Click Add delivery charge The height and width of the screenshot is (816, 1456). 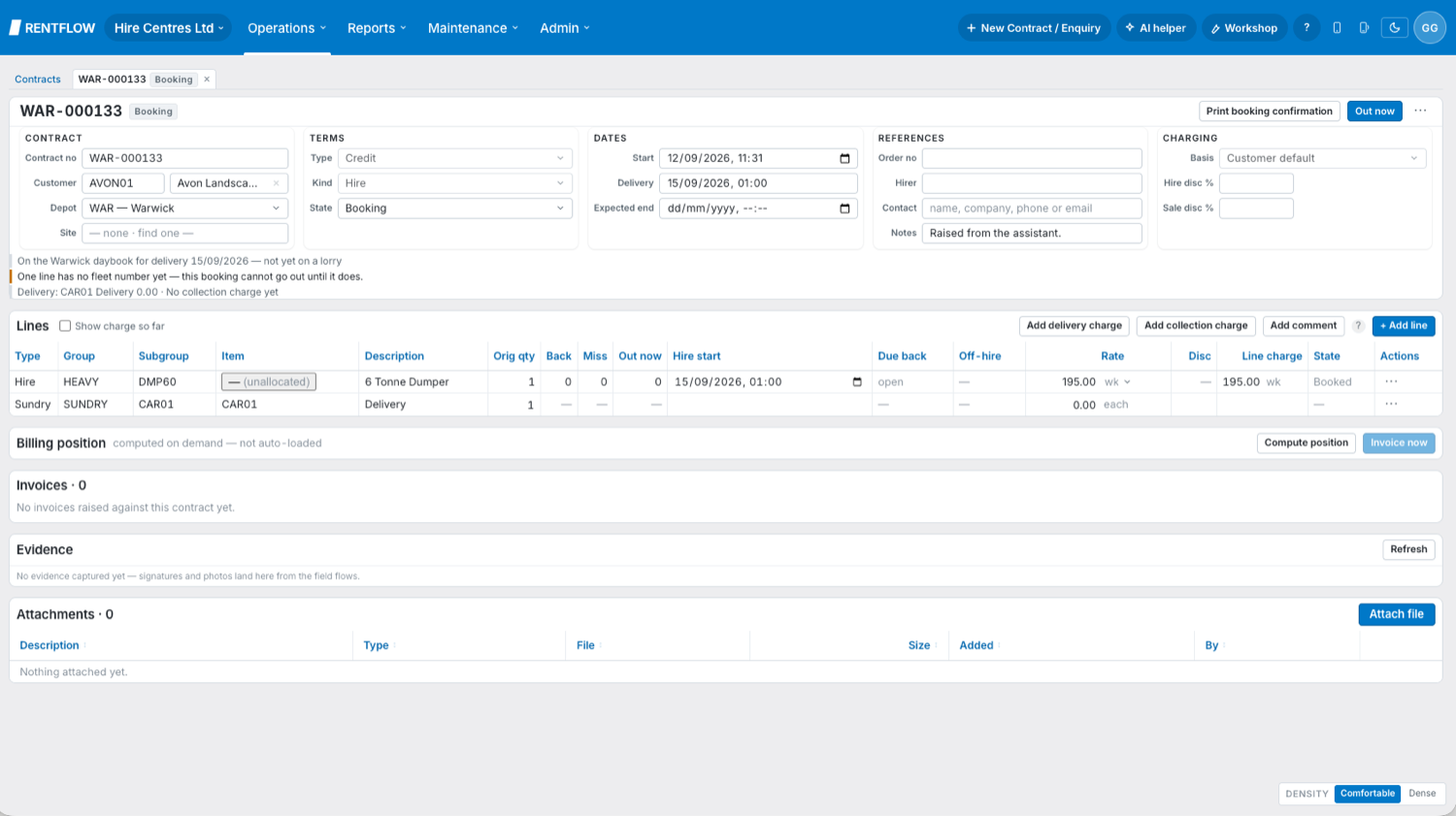click(x=1075, y=326)
